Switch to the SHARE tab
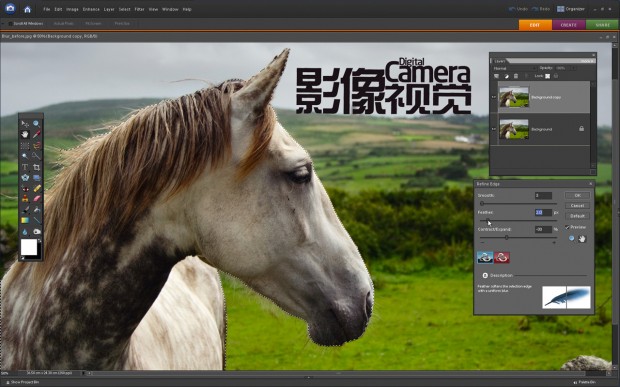This screenshot has height=387, width=620. click(602, 25)
